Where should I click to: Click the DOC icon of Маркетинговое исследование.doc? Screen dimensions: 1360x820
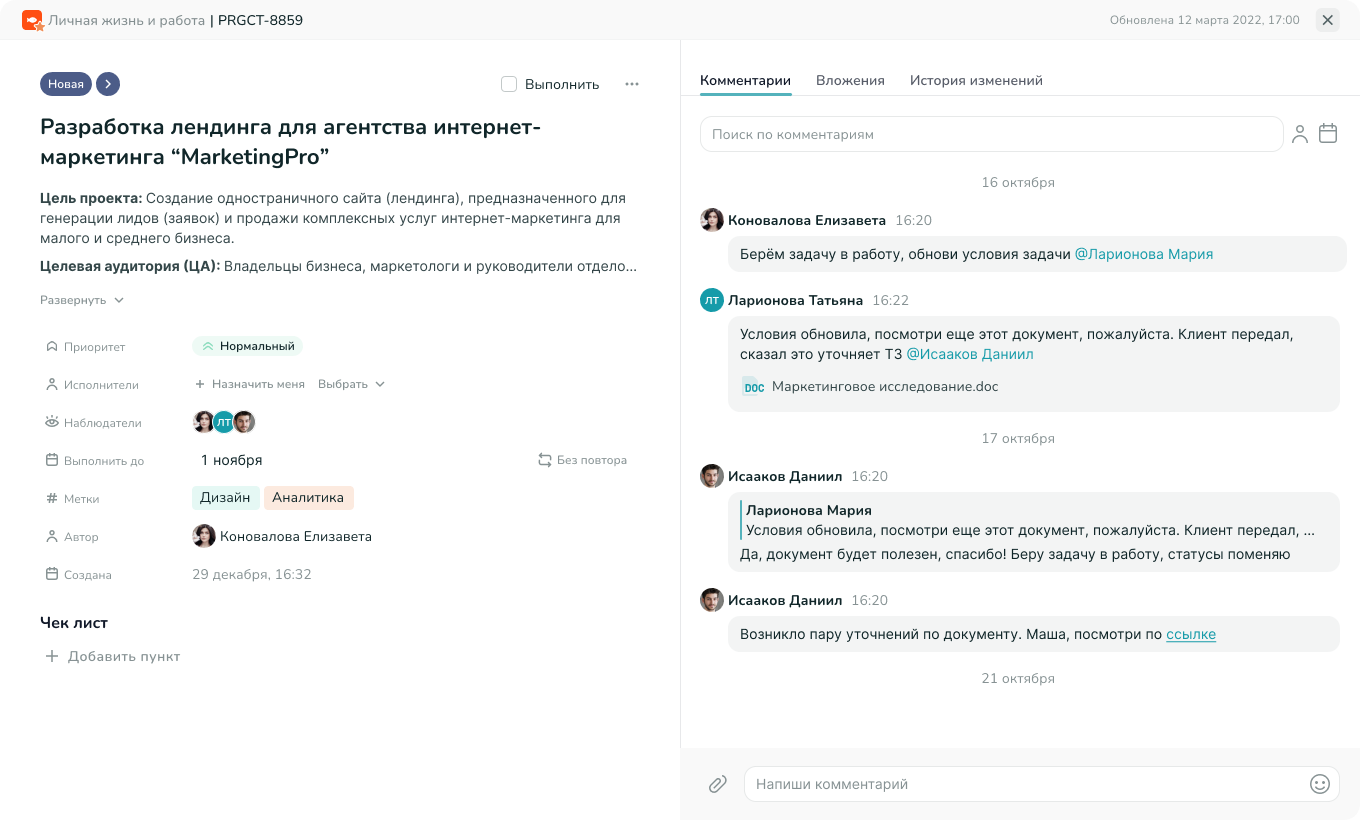pyautogui.click(x=753, y=387)
